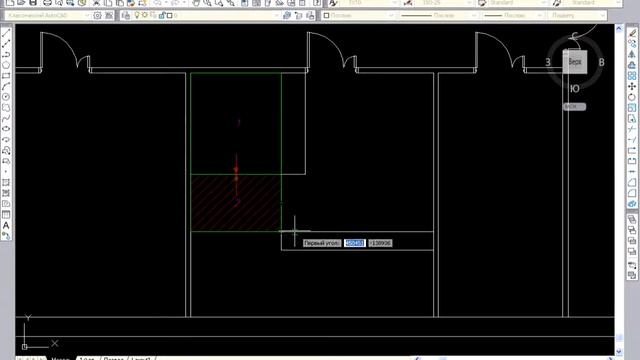Screen dimensions: 640x360
Task: Select the Move tool
Action: (632, 87)
